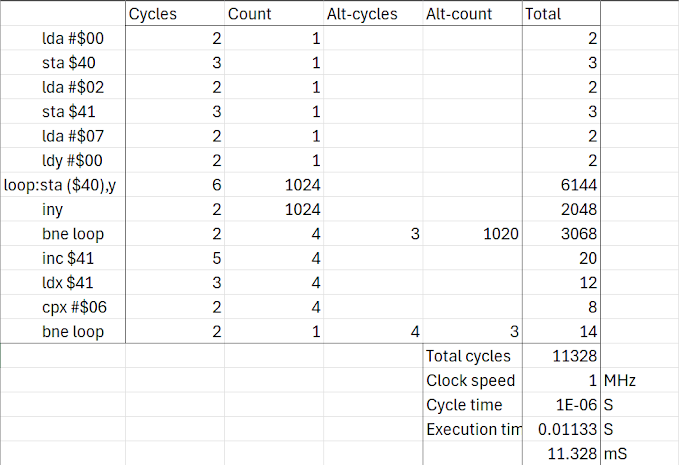The width and height of the screenshot is (679, 465).
Task: Select the cycle time value 1E-06
Action: coord(561,405)
